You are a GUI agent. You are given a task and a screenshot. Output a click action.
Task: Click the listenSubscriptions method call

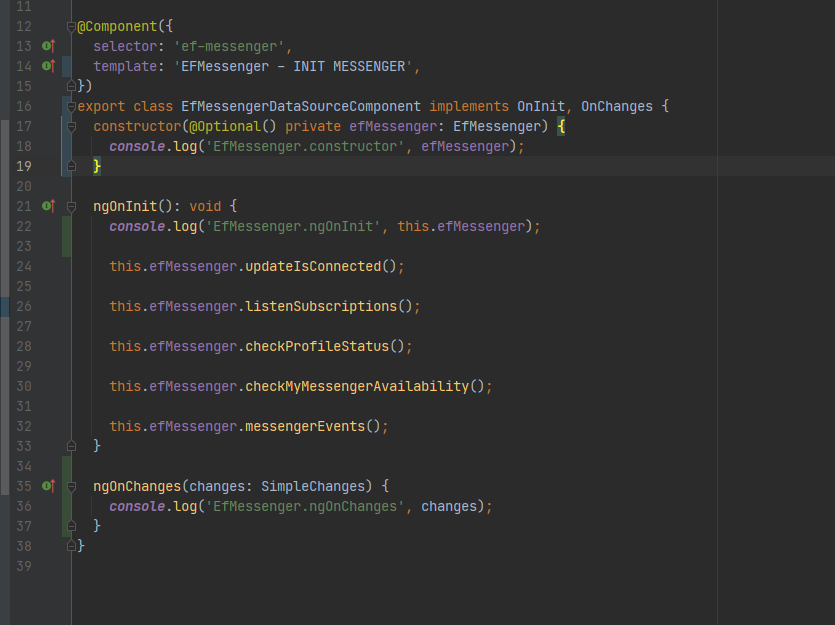[x=321, y=306]
